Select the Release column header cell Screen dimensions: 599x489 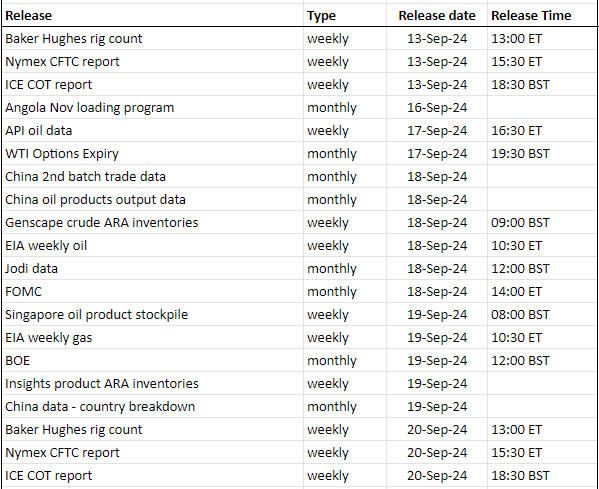(152, 15)
